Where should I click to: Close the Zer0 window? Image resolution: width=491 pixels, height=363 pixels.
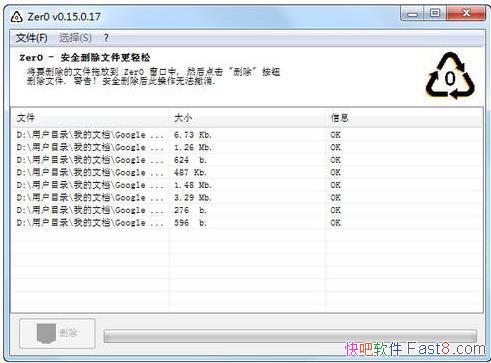tap(466, 14)
